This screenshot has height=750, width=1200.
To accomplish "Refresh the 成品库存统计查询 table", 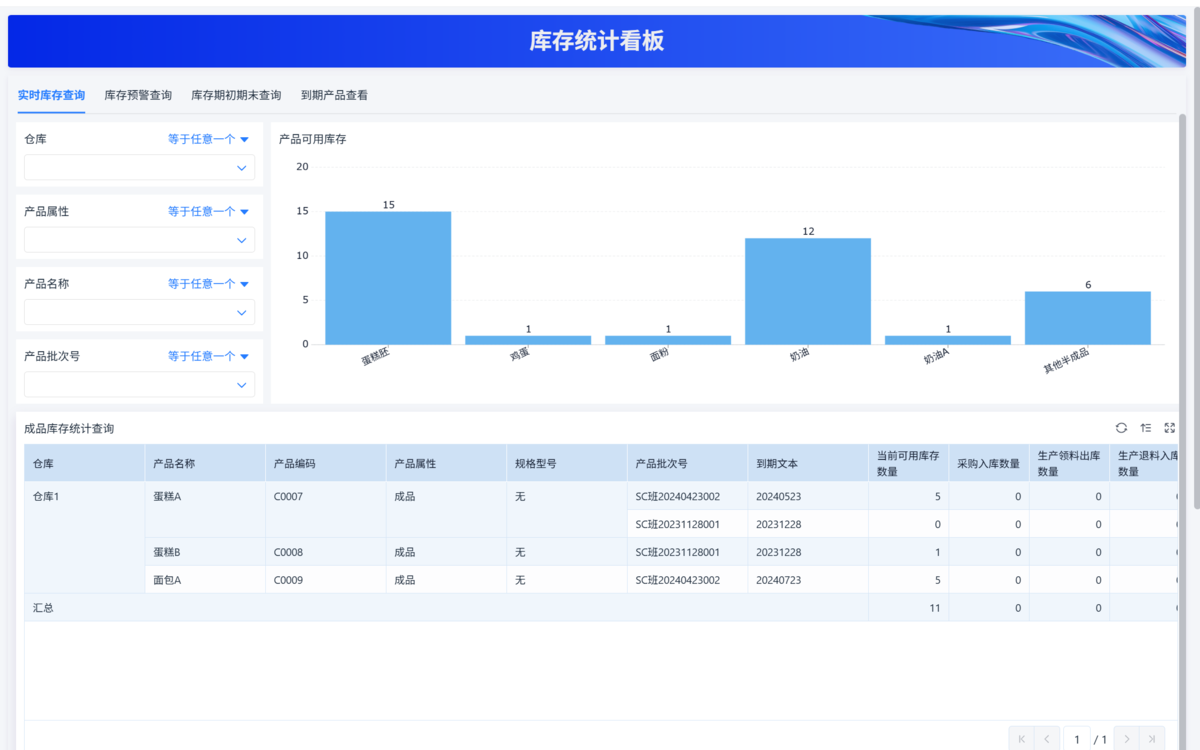I will 1121,428.
